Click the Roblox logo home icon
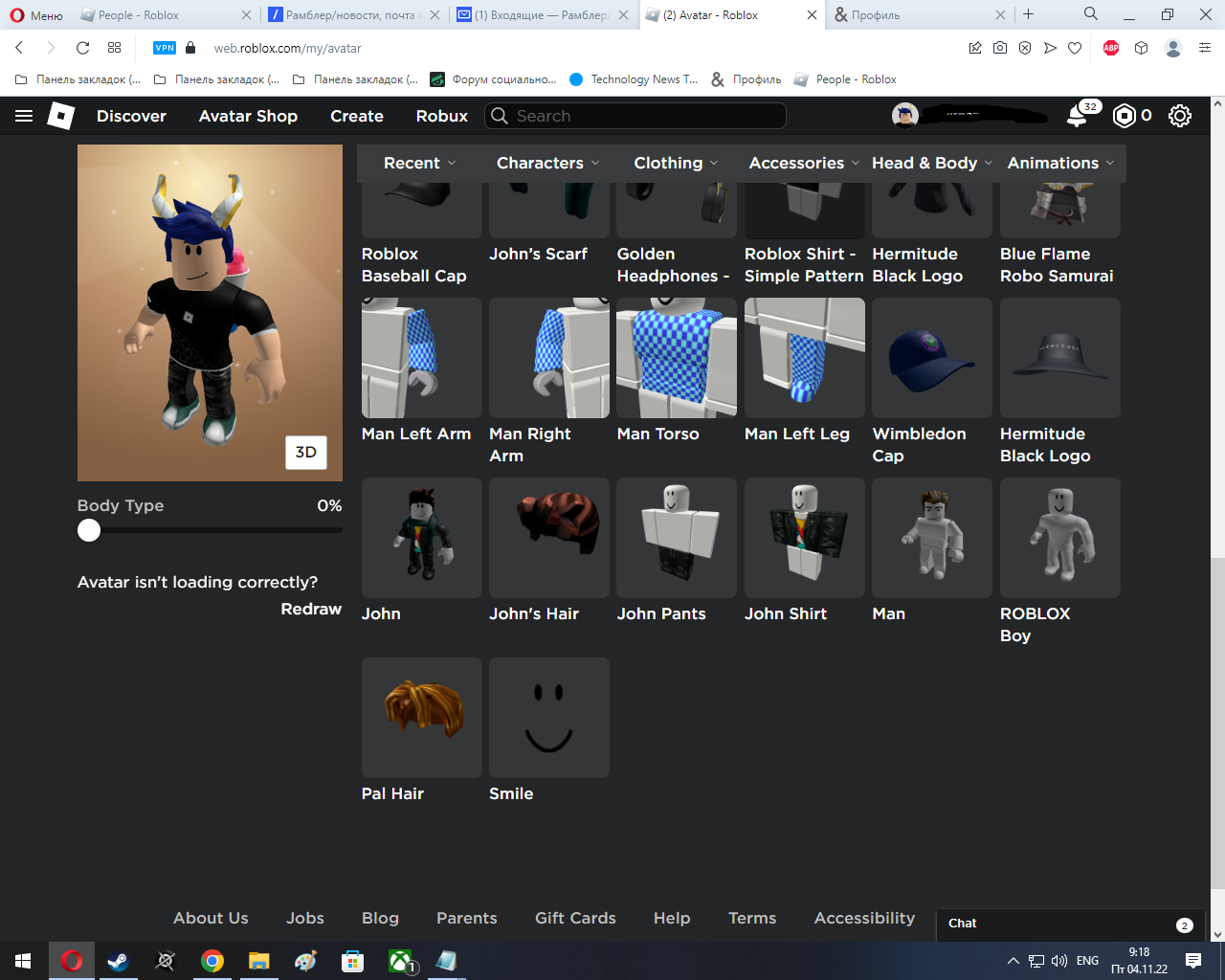 [61, 116]
